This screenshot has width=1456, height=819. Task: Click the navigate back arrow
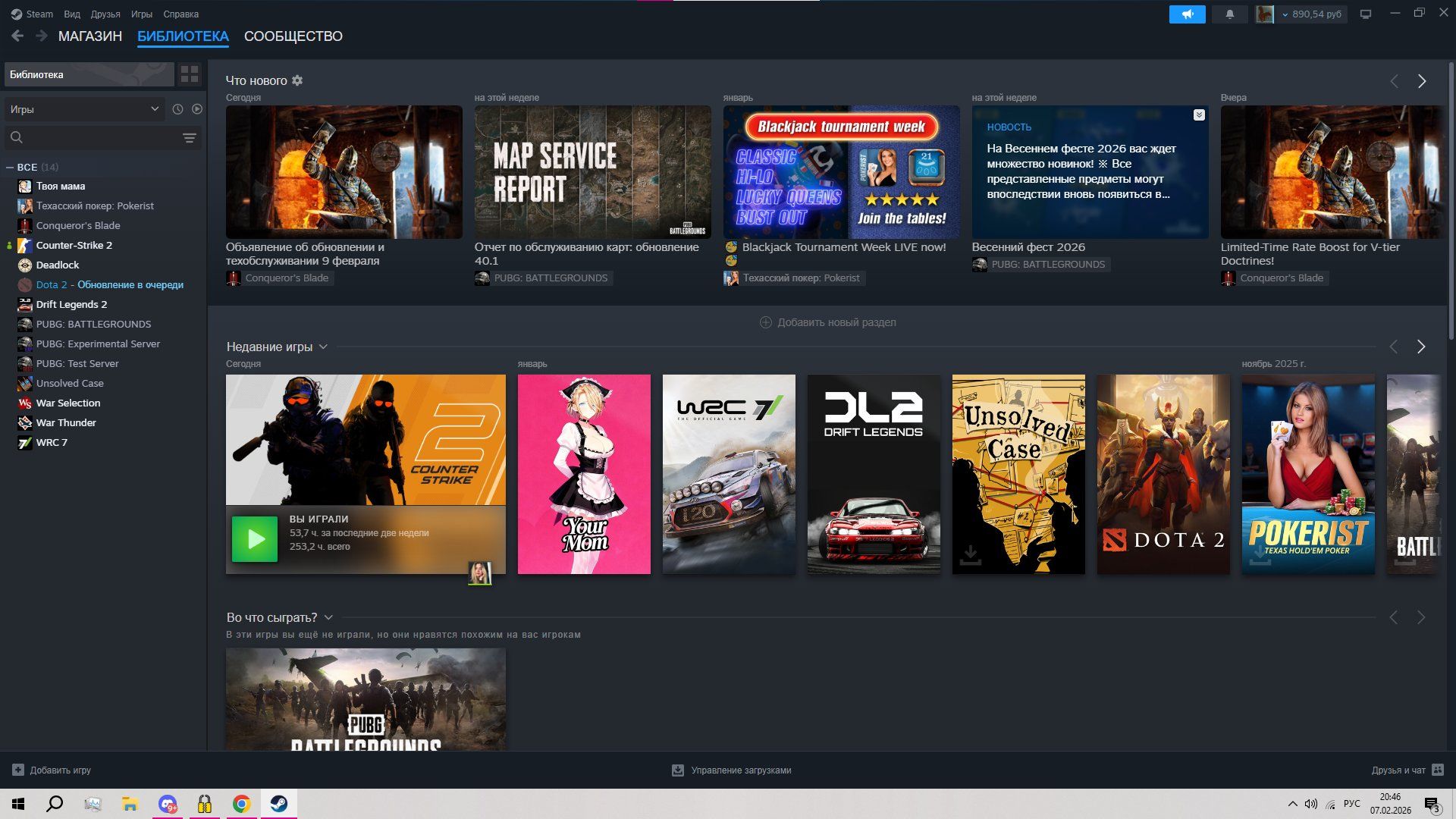pos(17,36)
